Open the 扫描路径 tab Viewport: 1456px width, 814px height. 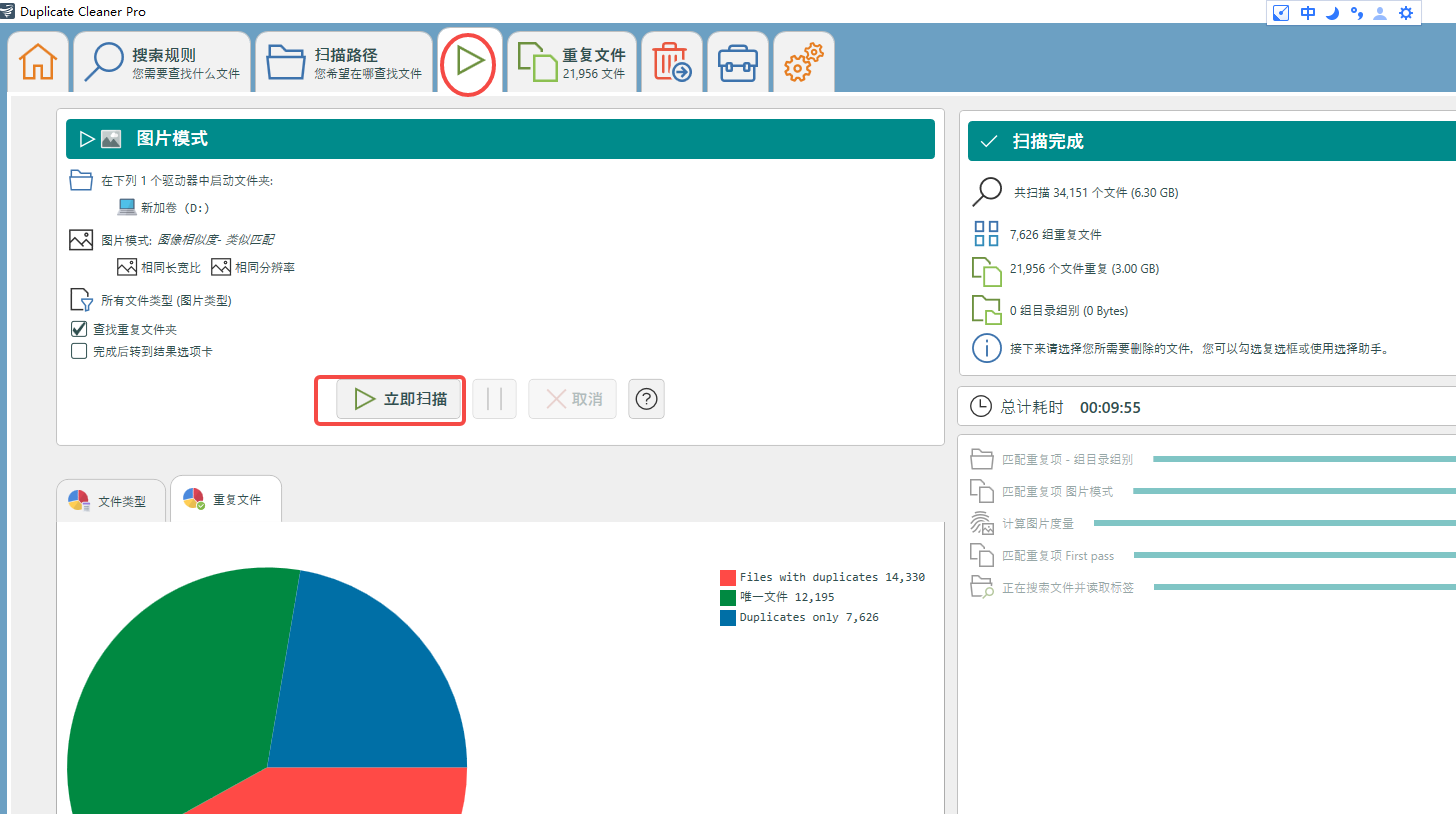(x=344, y=62)
